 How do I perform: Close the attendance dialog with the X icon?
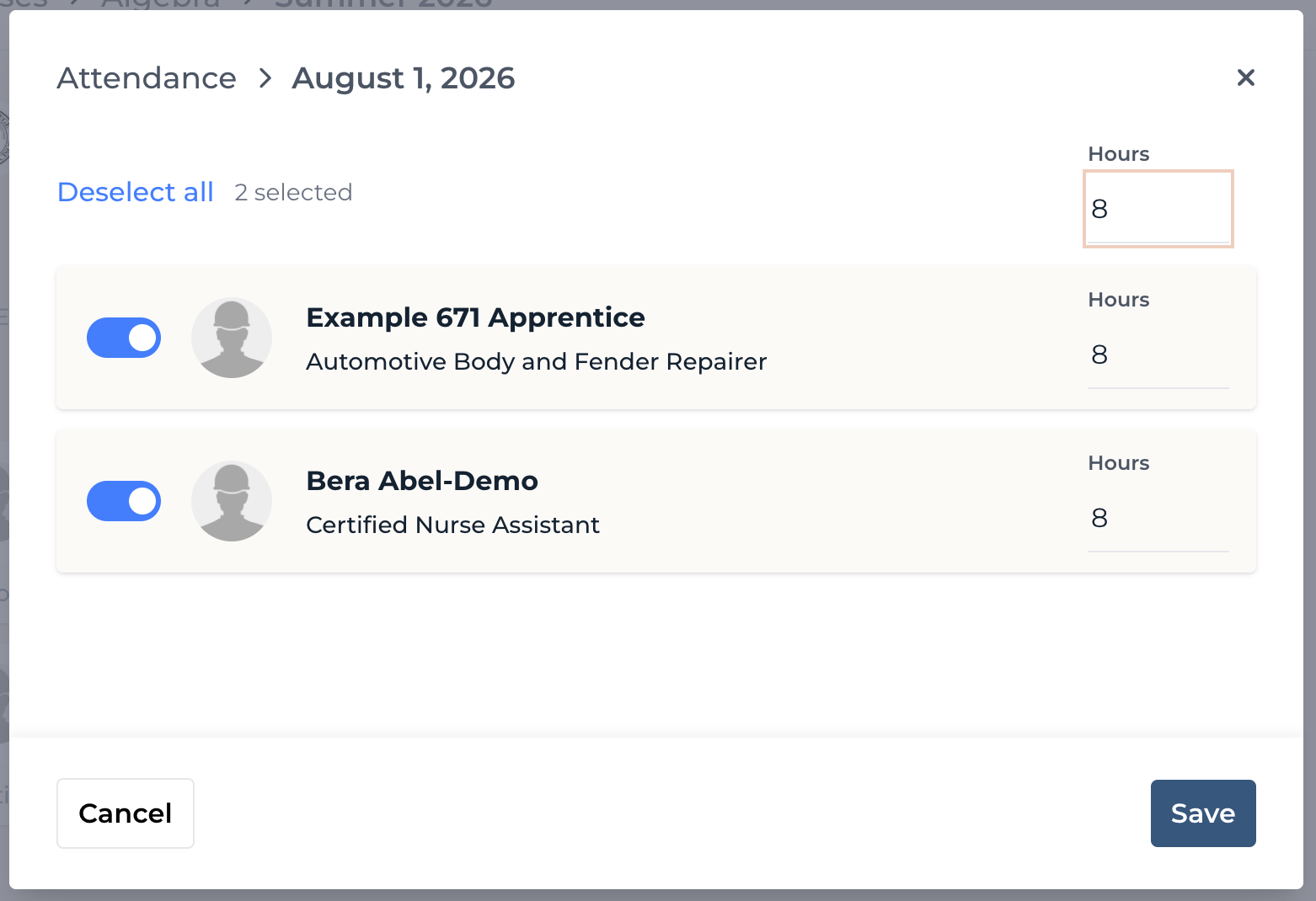[1245, 77]
